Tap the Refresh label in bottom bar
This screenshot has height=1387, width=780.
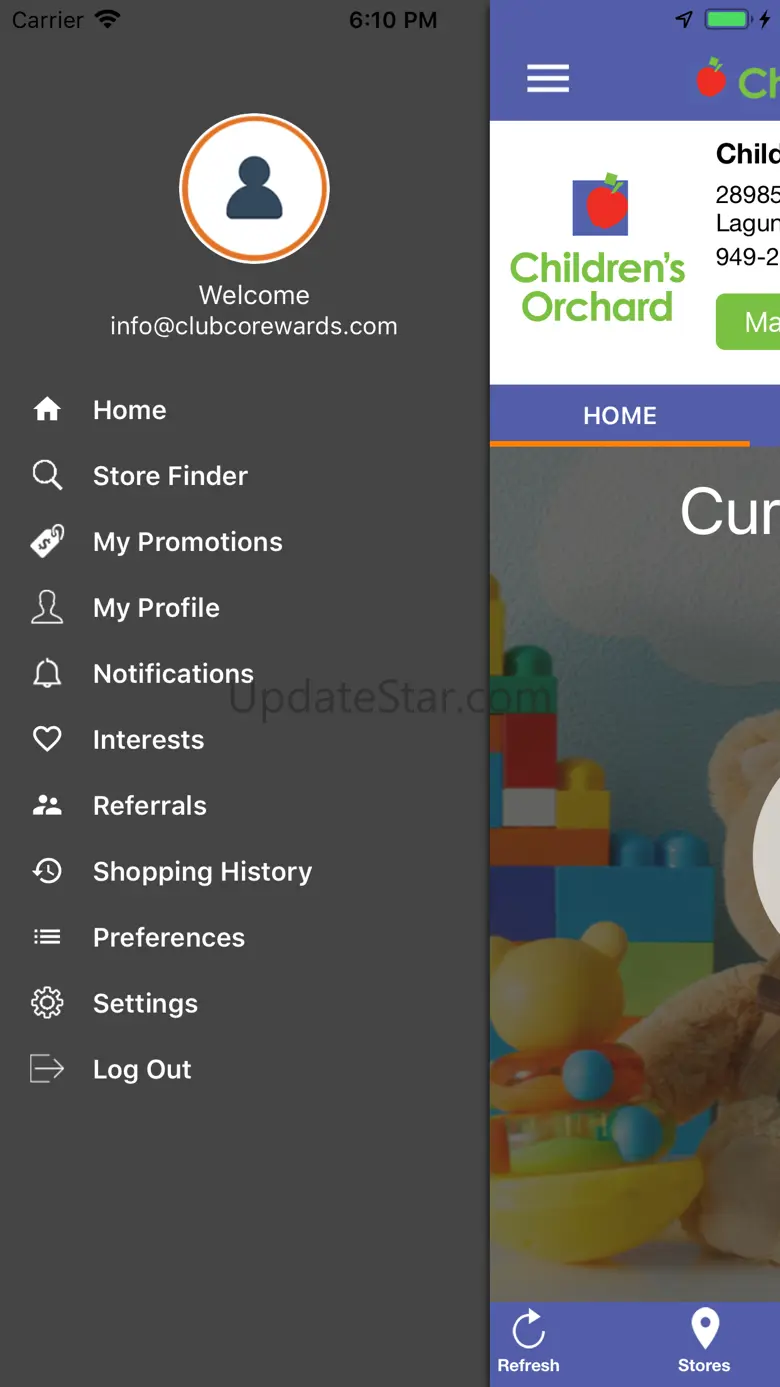[x=528, y=1365]
